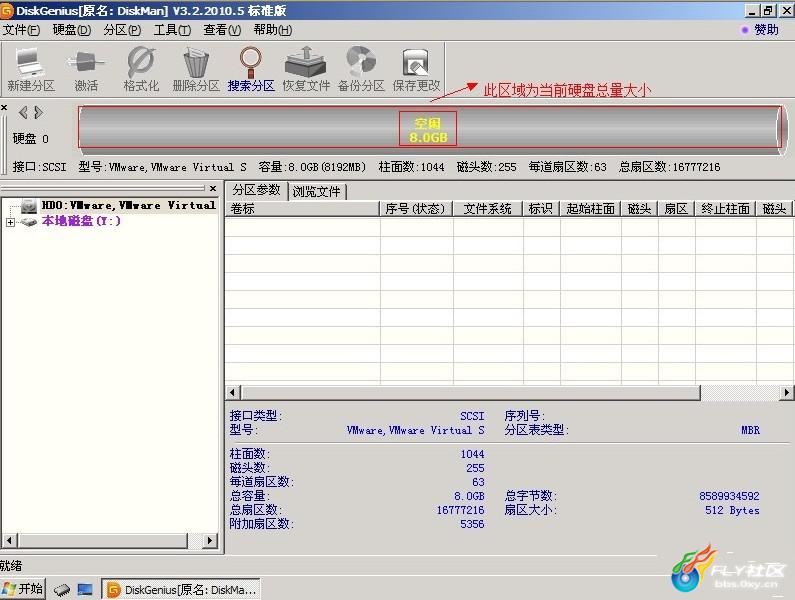Viewport: 795px width, 600px height.
Task: Open the 查看(V) menu
Action: tap(222, 30)
